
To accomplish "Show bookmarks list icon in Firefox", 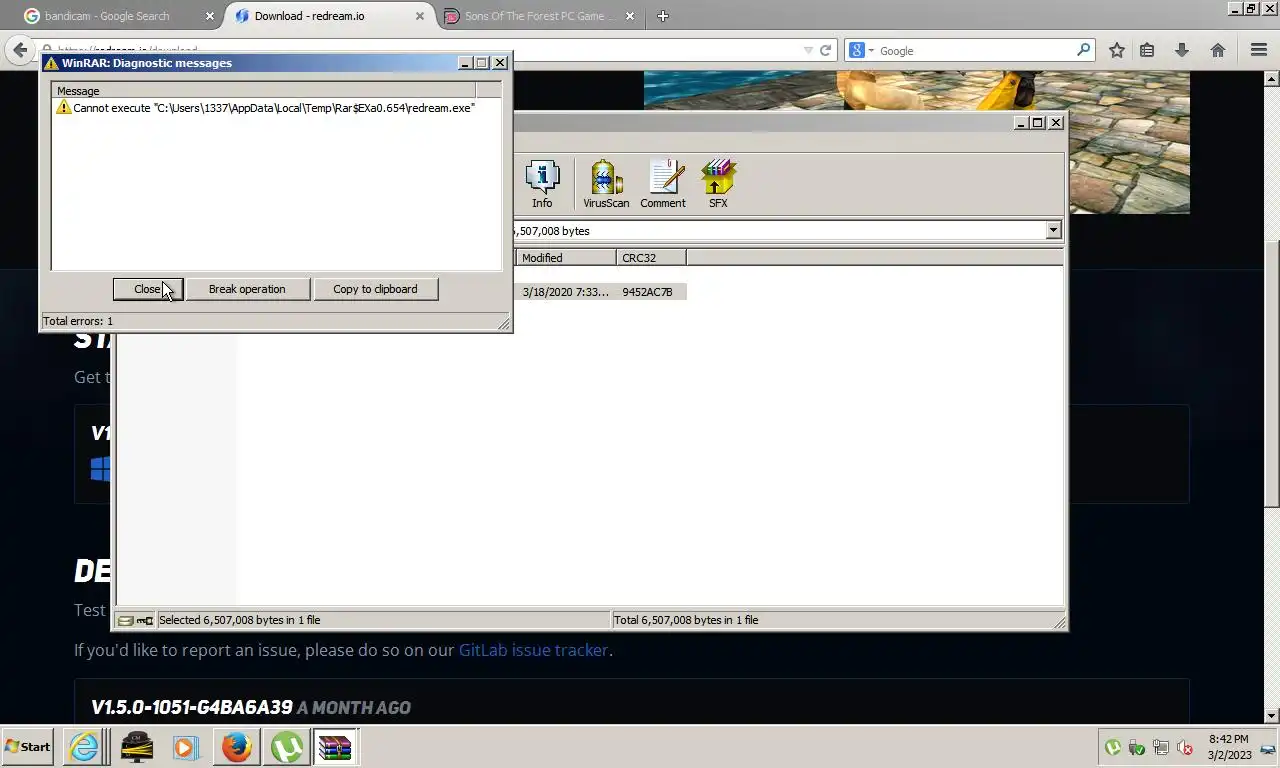I will coord(1147,50).
